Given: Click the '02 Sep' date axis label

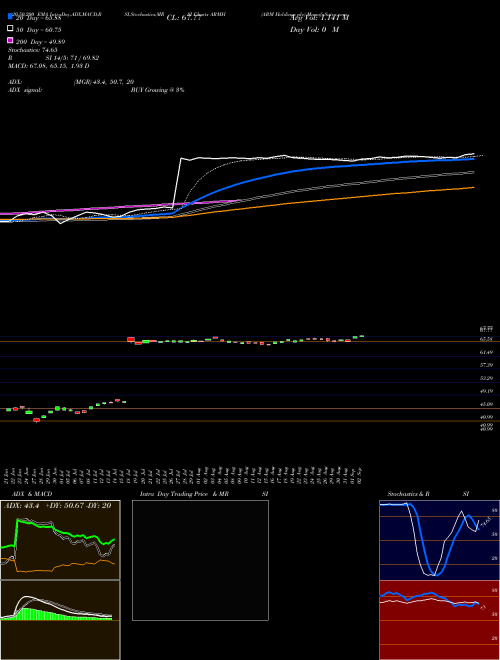Looking at the screenshot, I should point(361,475).
